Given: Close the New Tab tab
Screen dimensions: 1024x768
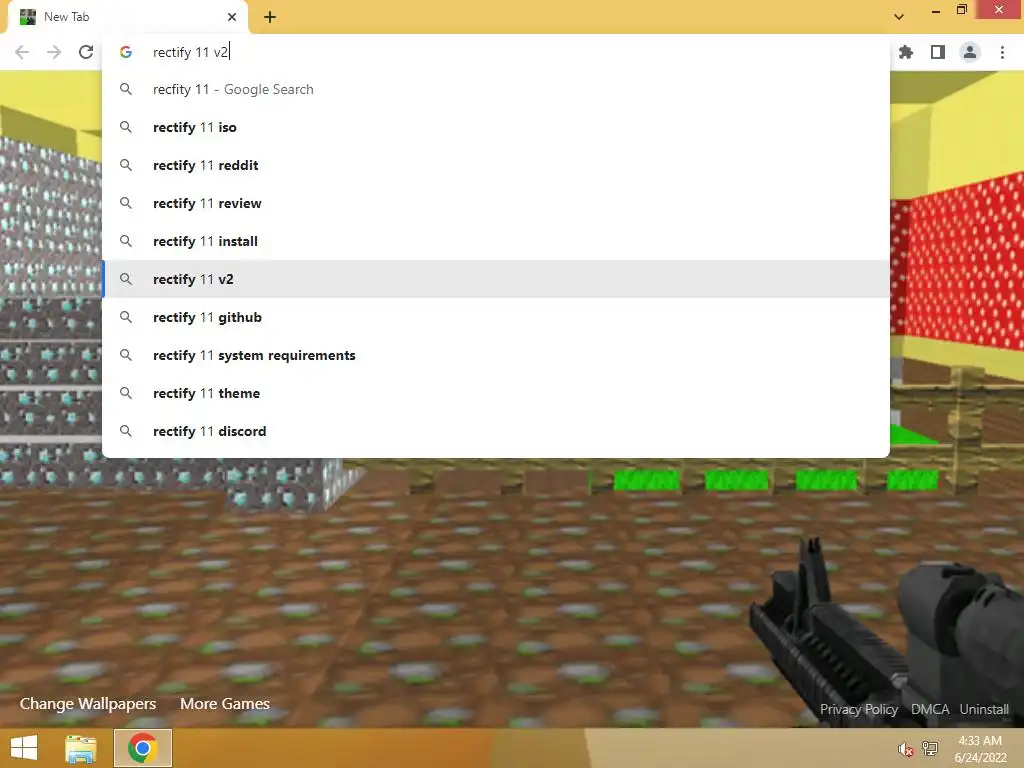Looking at the screenshot, I should point(232,17).
